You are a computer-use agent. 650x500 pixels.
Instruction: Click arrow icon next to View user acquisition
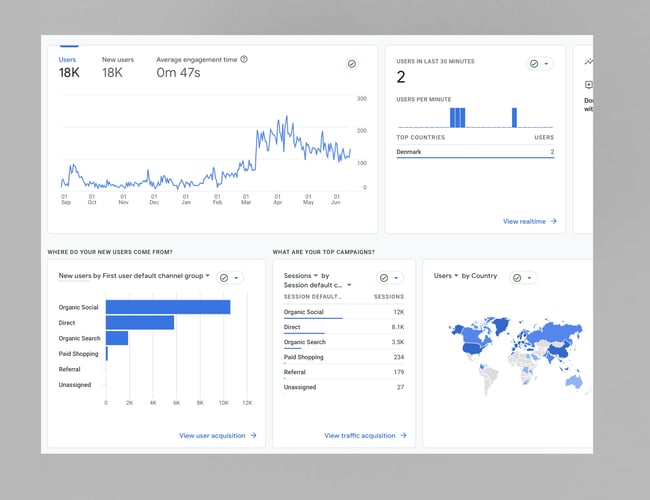click(x=254, y=436)
